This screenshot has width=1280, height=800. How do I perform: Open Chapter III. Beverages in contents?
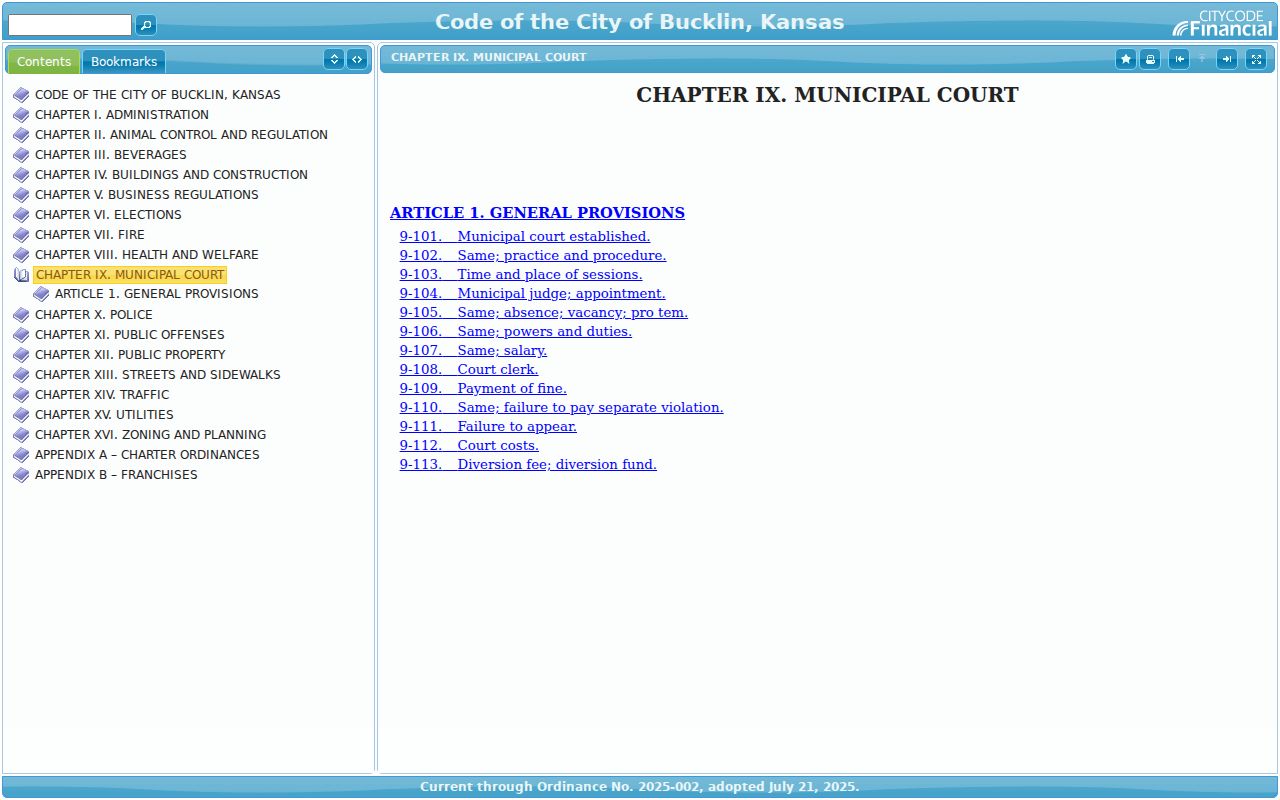(111, 155)
